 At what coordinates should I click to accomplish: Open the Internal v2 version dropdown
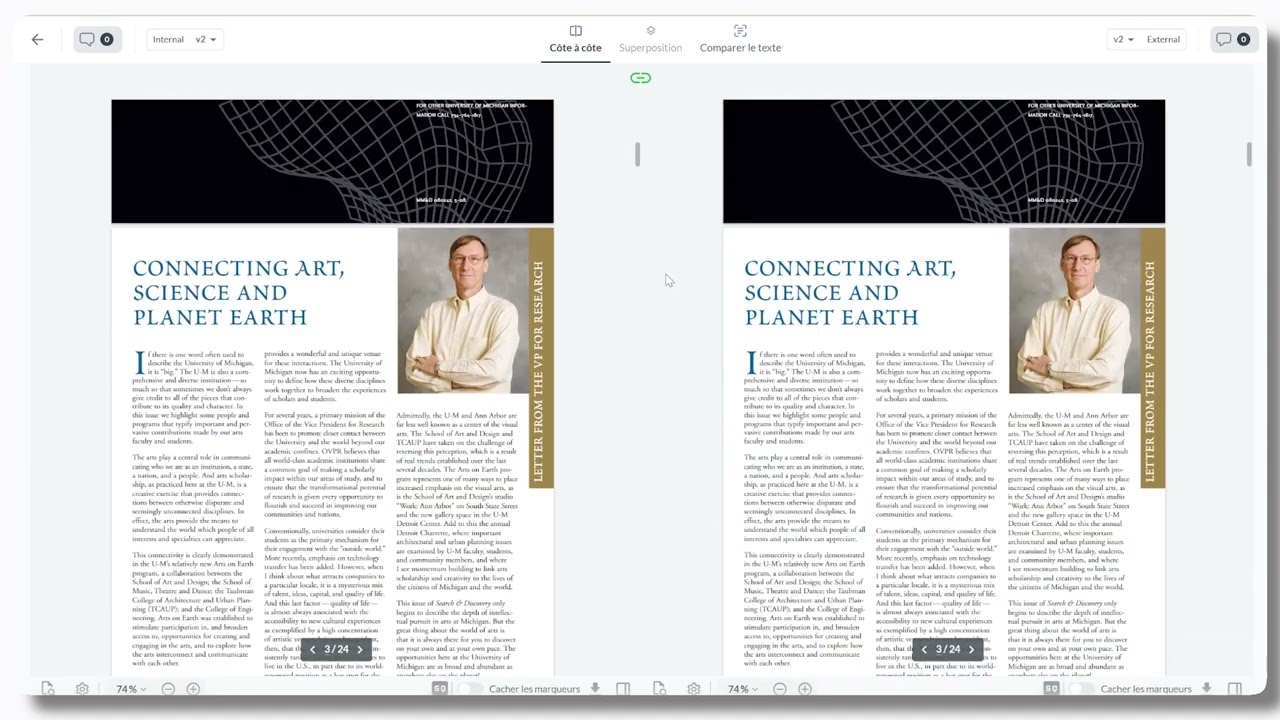coord(185,40)
